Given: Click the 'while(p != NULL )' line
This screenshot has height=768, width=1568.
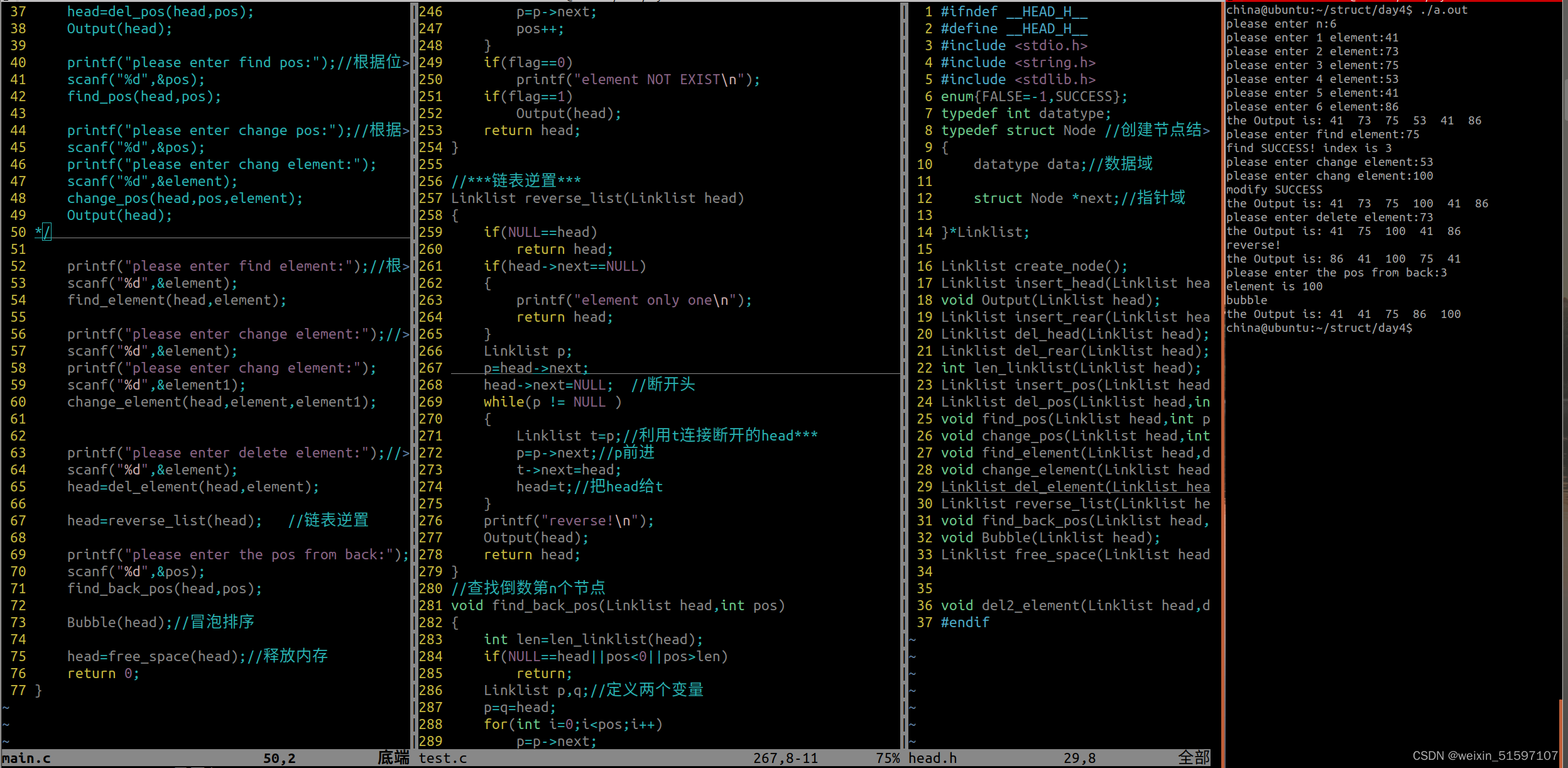Looking at the screenshot, I should click(x=552, y=402).
